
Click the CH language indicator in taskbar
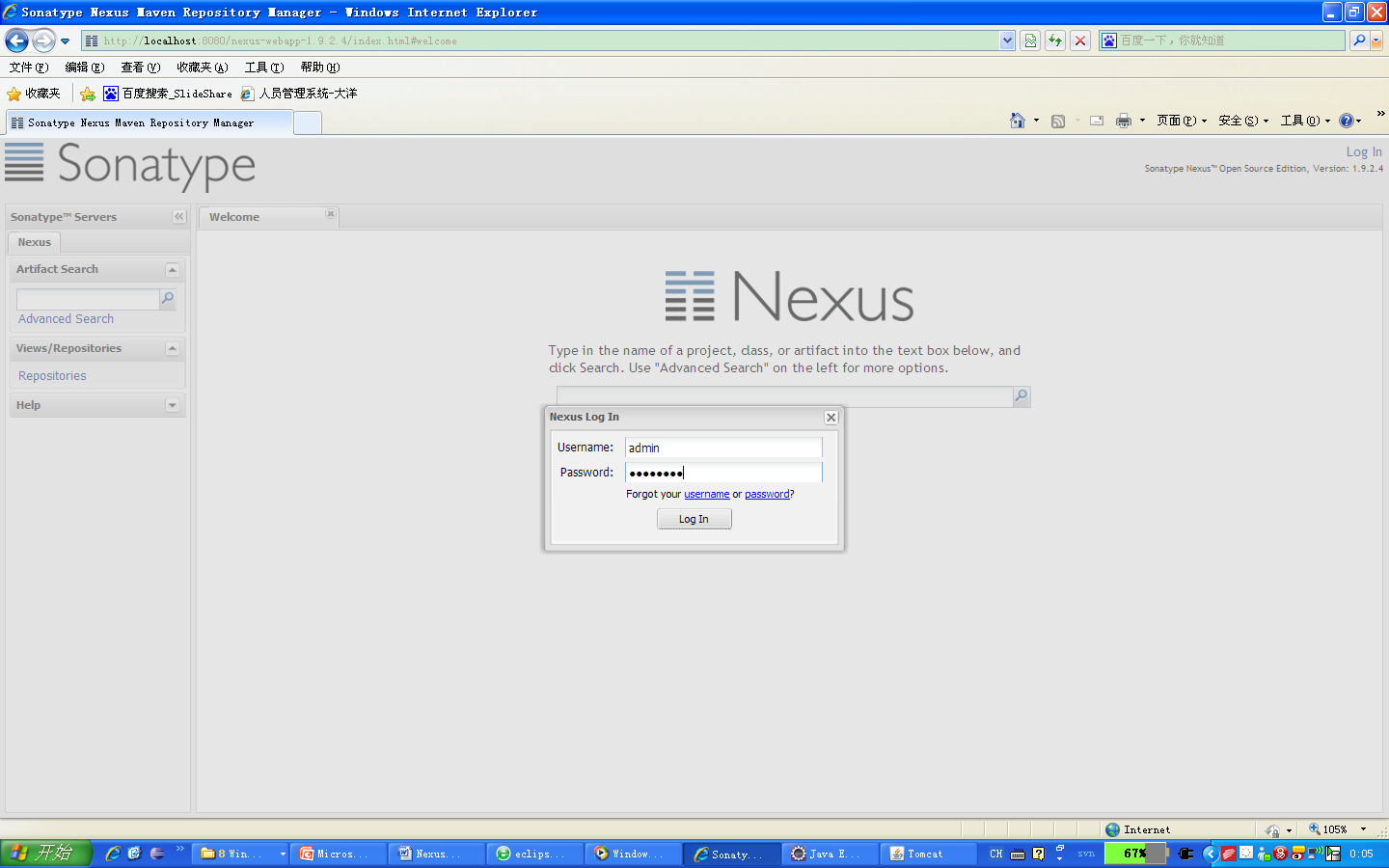tap(995, 854)
